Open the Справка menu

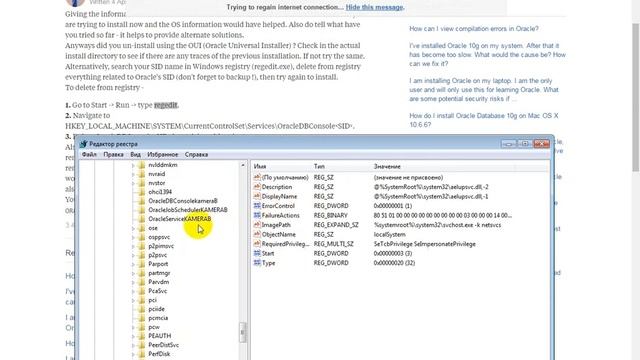pyautogui.click(x=196, y=155)
